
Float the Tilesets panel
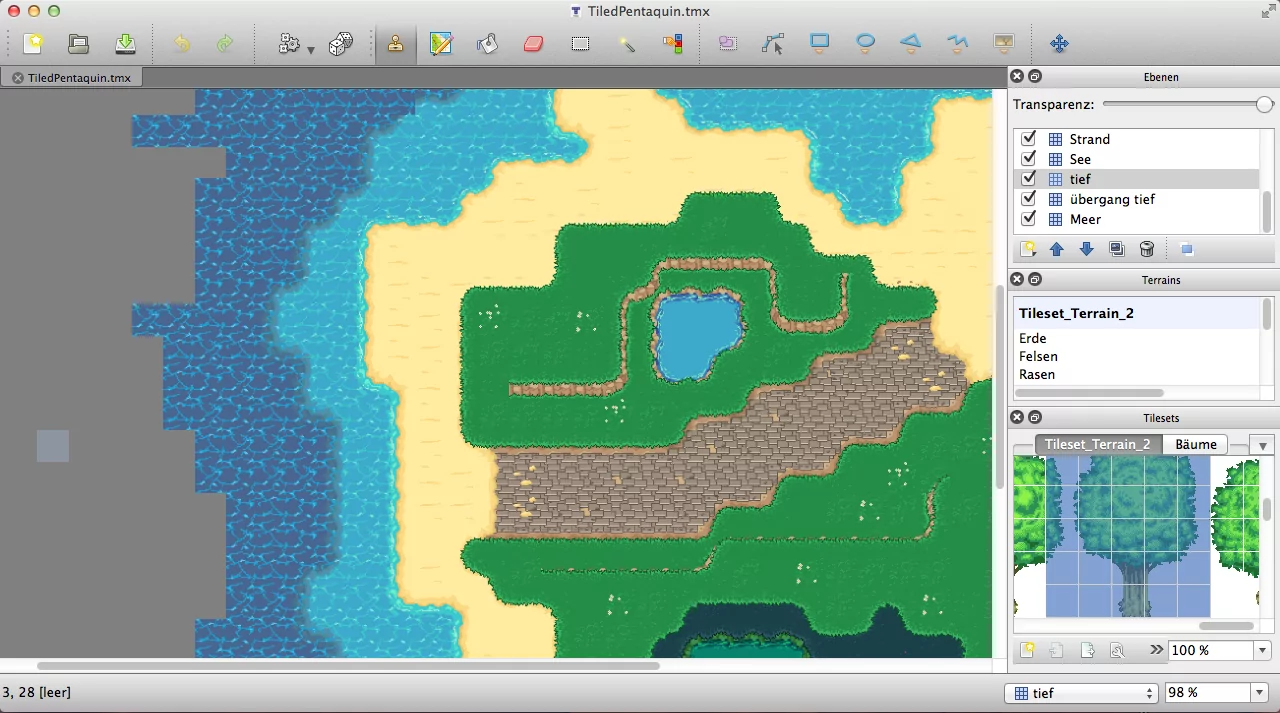pyautogui.click(x=1035, y=417)
